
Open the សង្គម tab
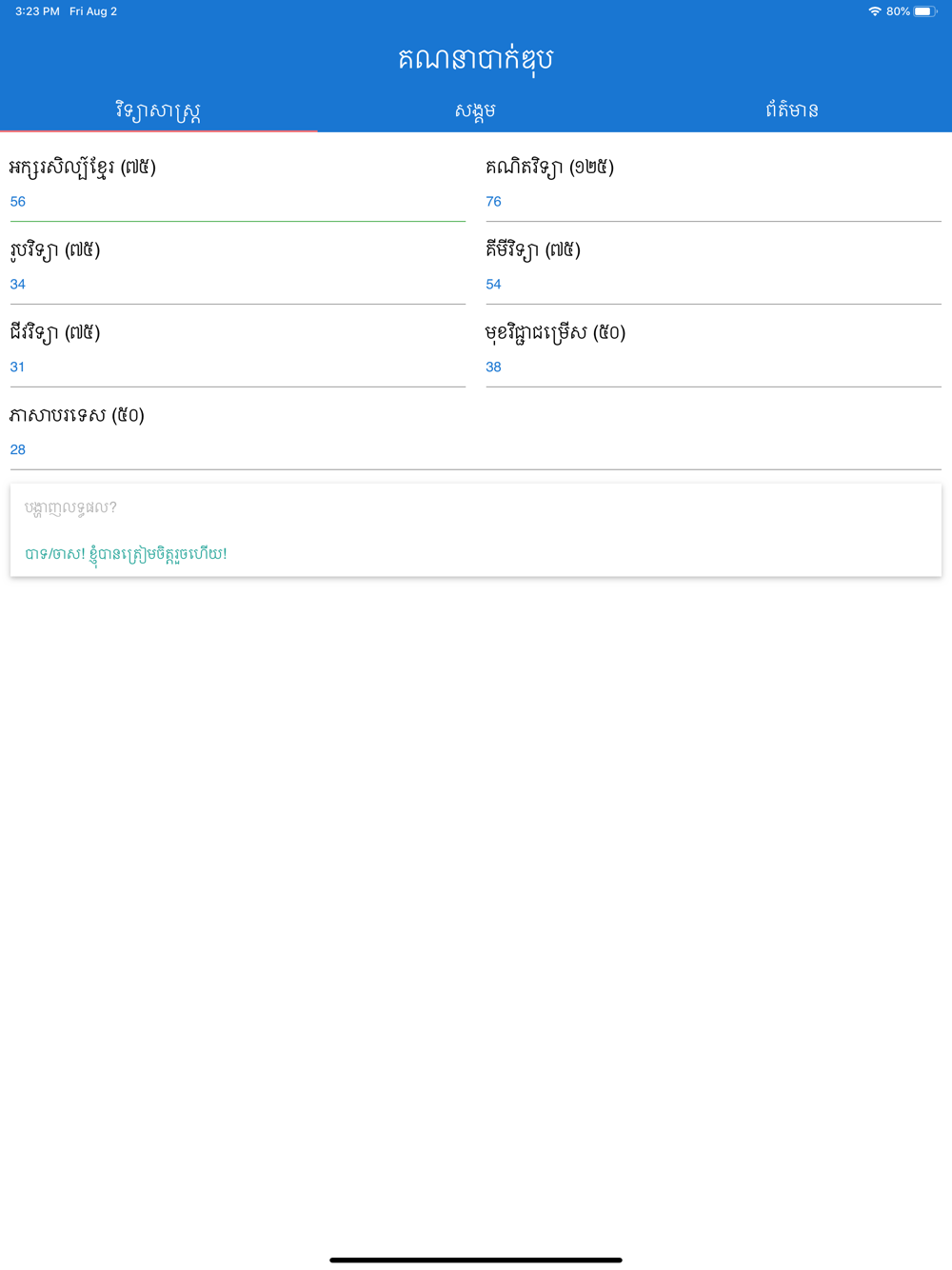click(475, 110)
